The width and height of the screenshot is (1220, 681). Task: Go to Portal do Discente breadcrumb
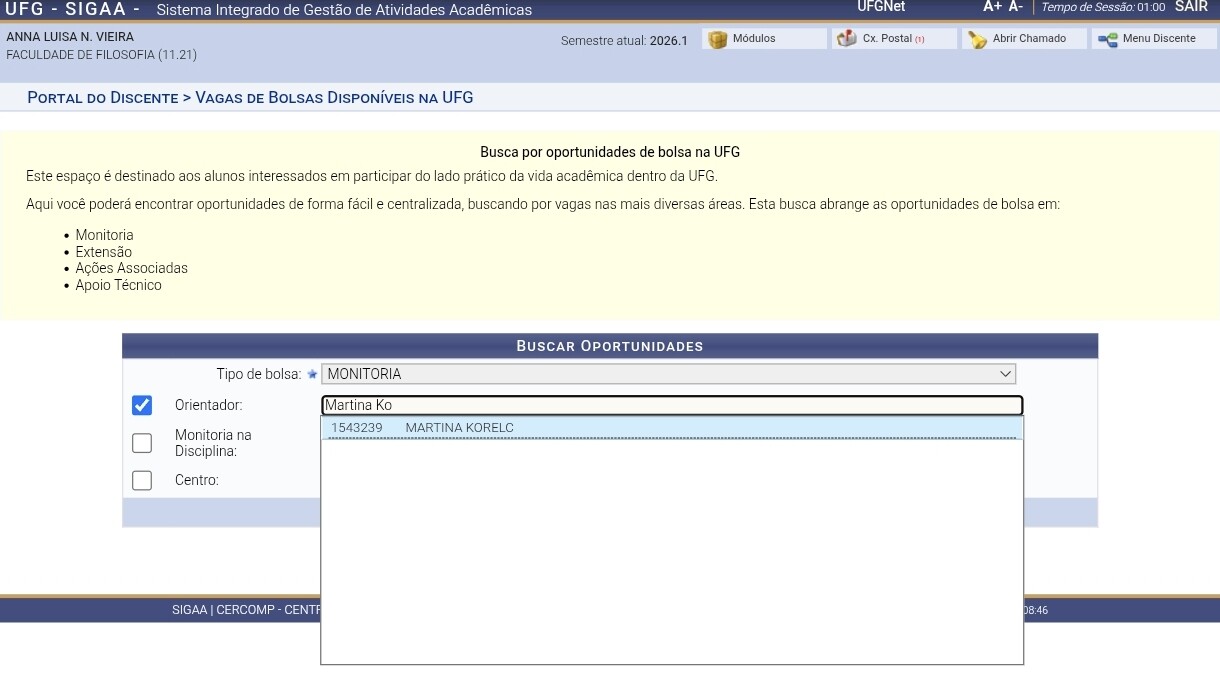click(x=102, y=98)
